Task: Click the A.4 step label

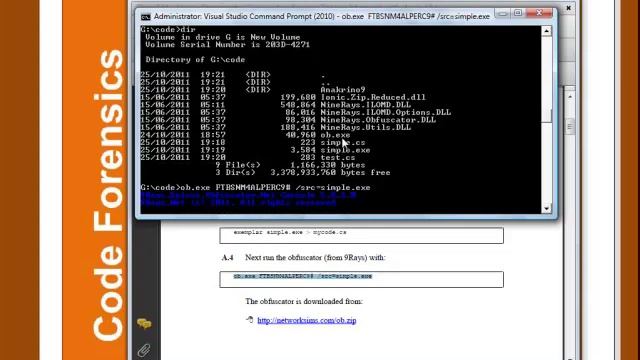Action: tap(227, 258)
